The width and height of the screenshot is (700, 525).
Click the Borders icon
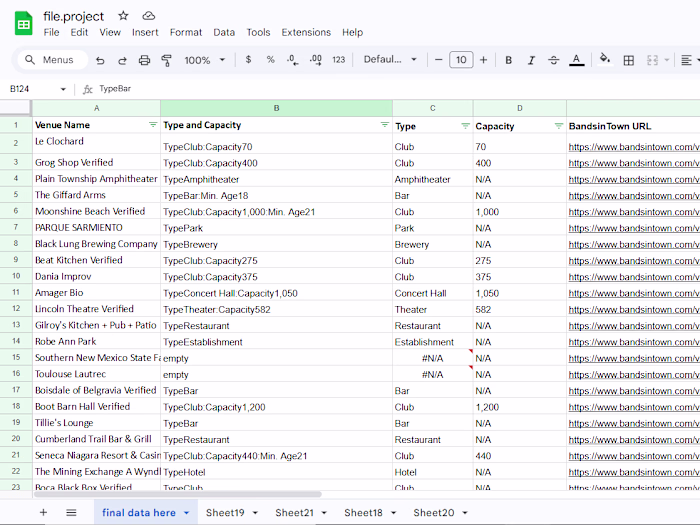629,60
